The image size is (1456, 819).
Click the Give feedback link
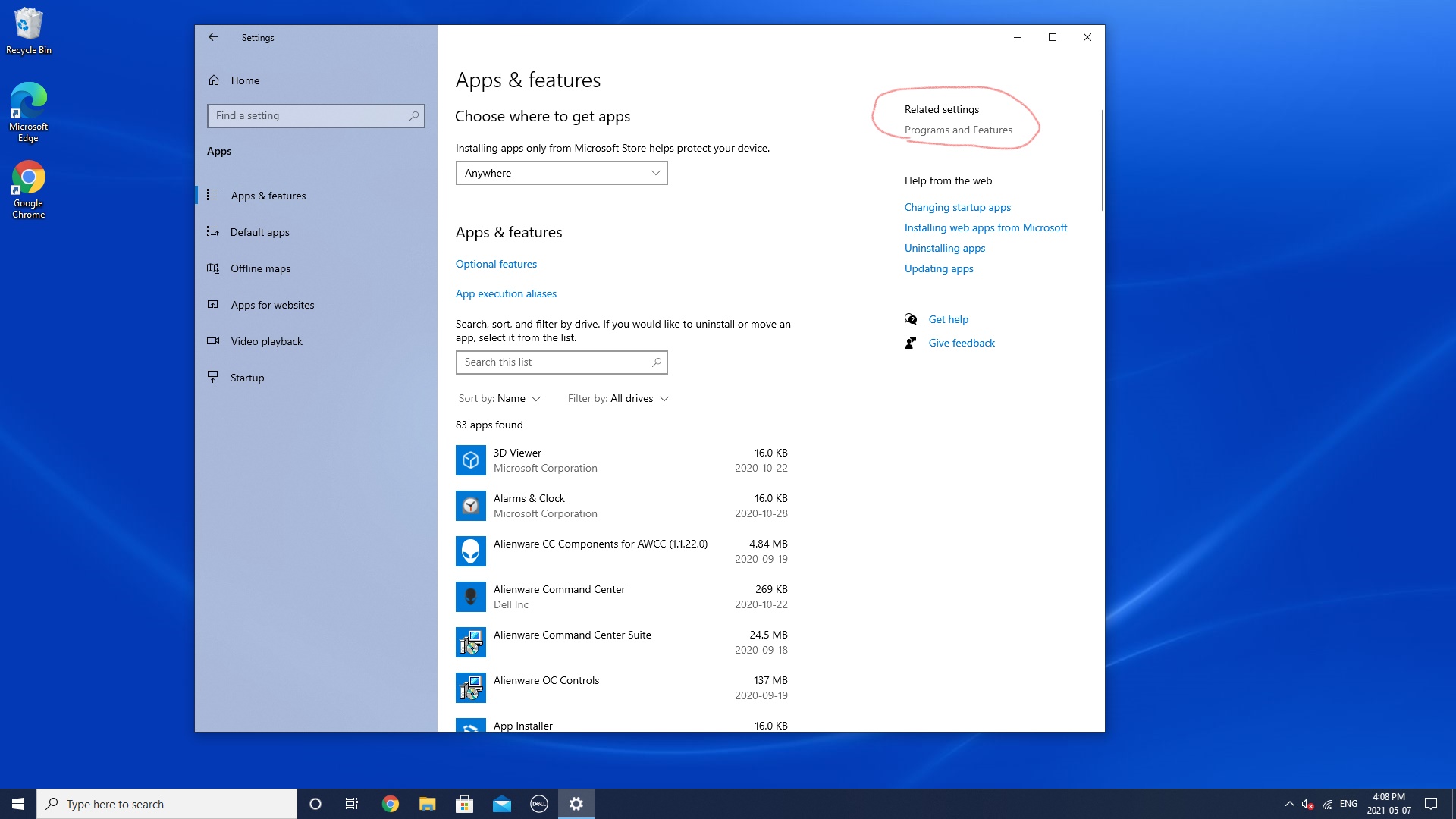pos(962,343)
